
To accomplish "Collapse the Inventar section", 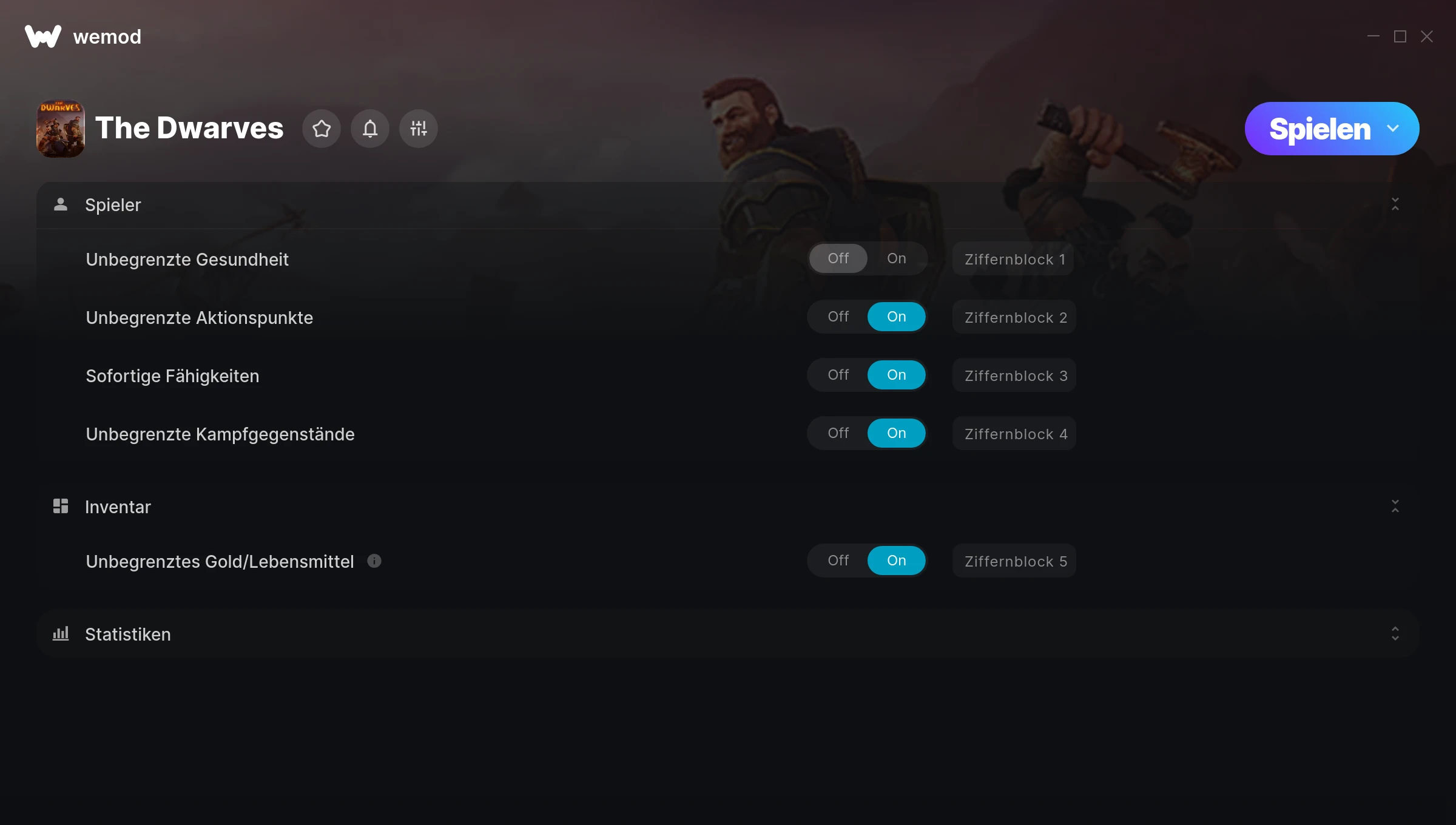I will (1395, 507).
